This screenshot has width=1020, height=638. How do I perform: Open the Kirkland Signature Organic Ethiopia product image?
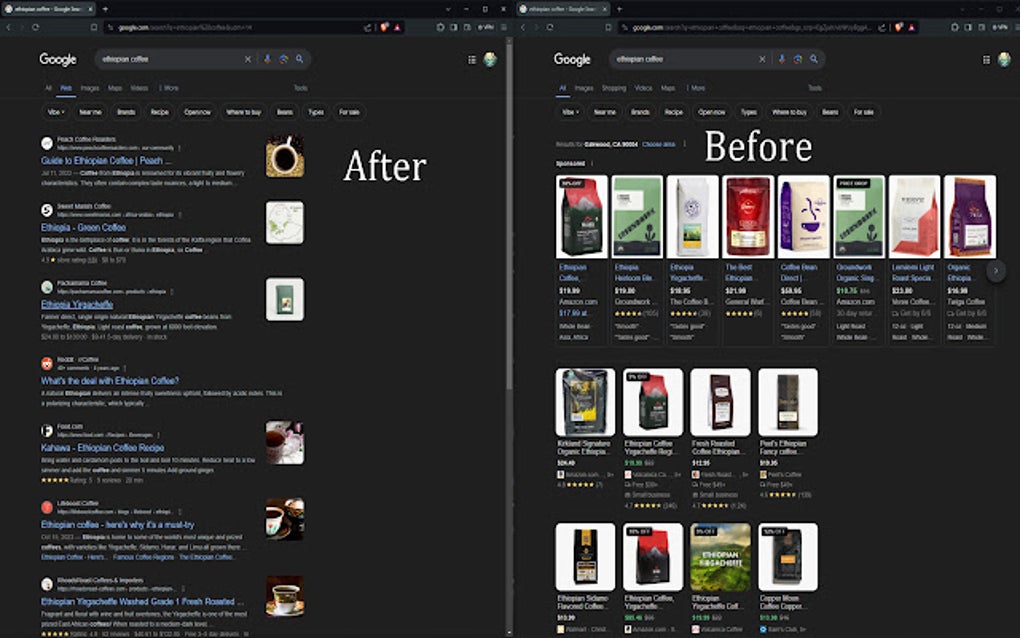(x=585, y=402)
